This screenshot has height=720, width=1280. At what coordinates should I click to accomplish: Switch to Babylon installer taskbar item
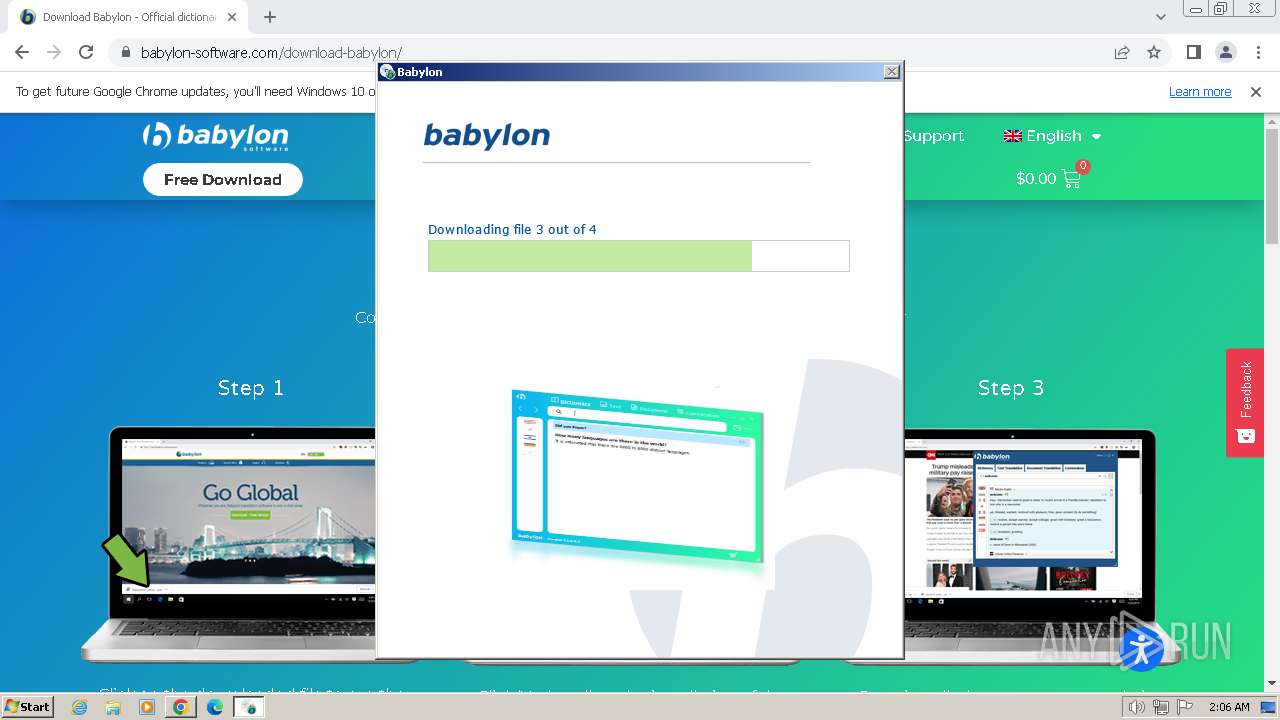(248, 707)
